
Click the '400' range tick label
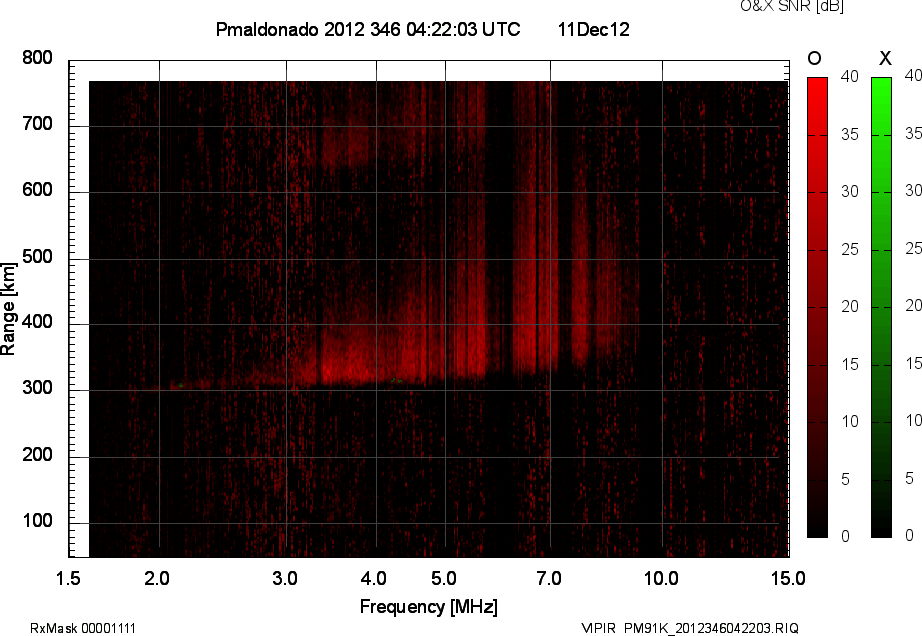pyautogui.click(x=37, y=322)
